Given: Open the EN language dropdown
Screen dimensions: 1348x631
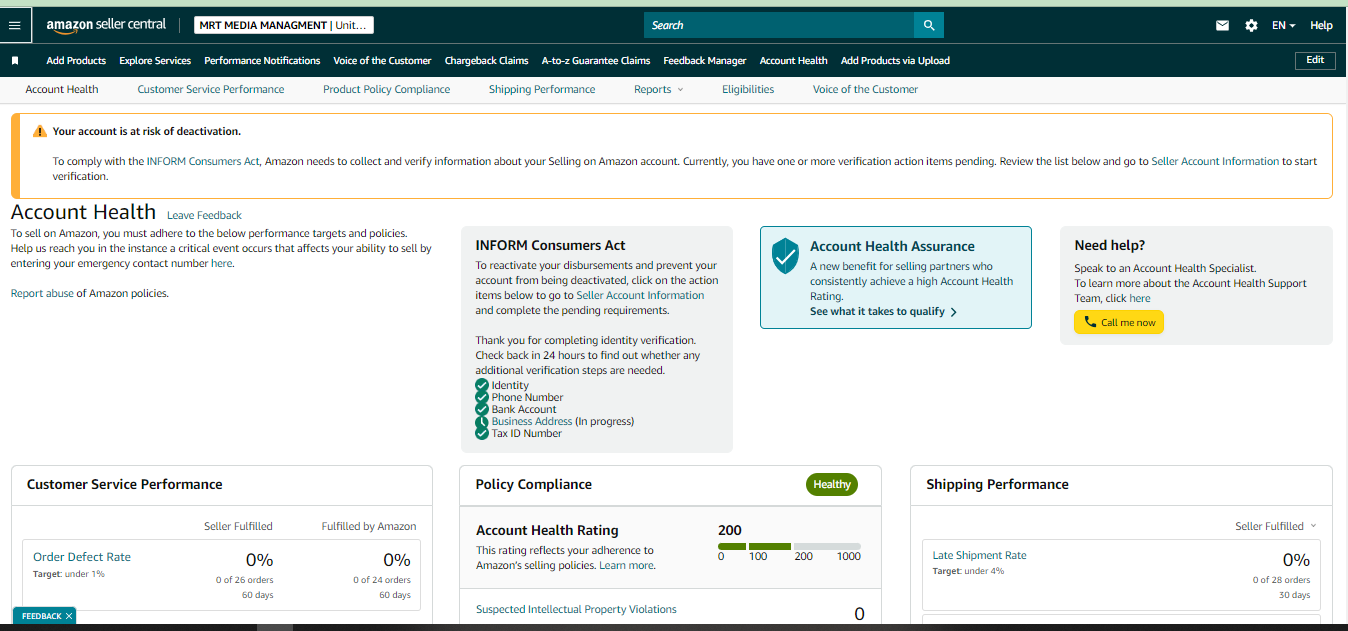Looking at the screenshot, I should [1283, 26].
